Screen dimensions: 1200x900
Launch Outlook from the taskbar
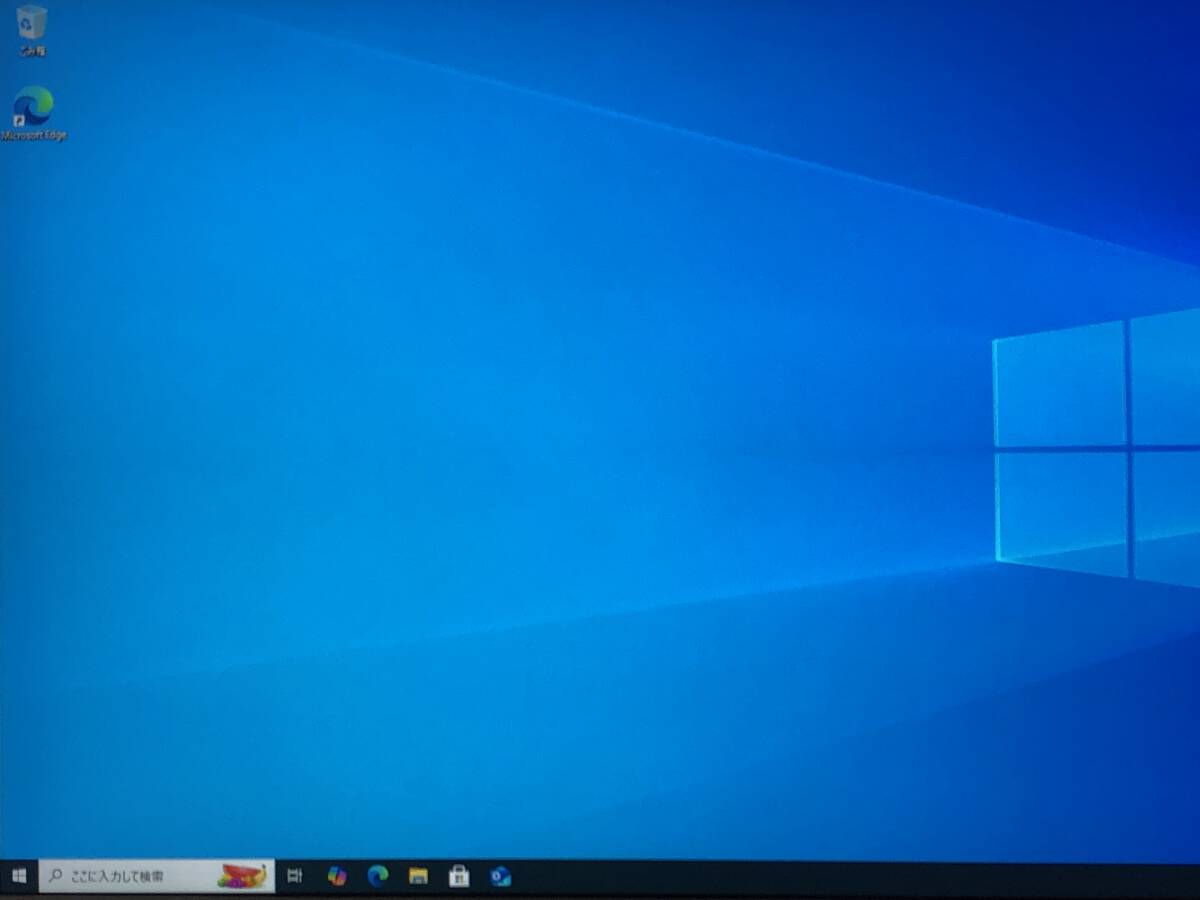pos(500,876)
